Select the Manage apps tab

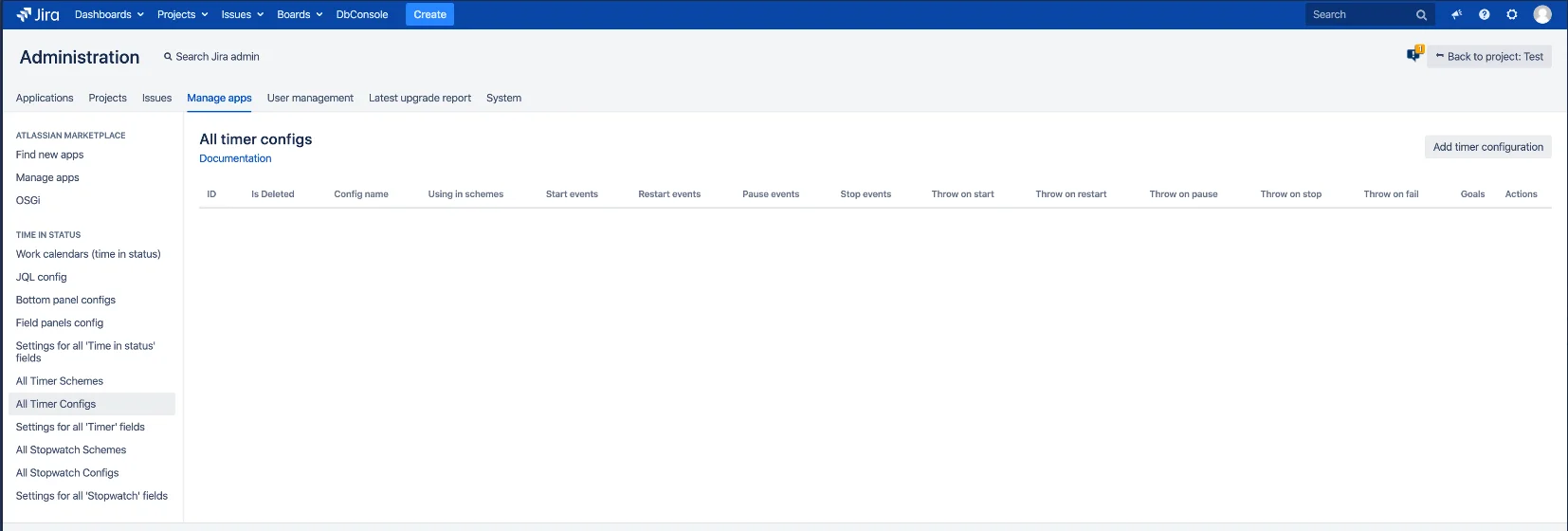click(219, 98)
